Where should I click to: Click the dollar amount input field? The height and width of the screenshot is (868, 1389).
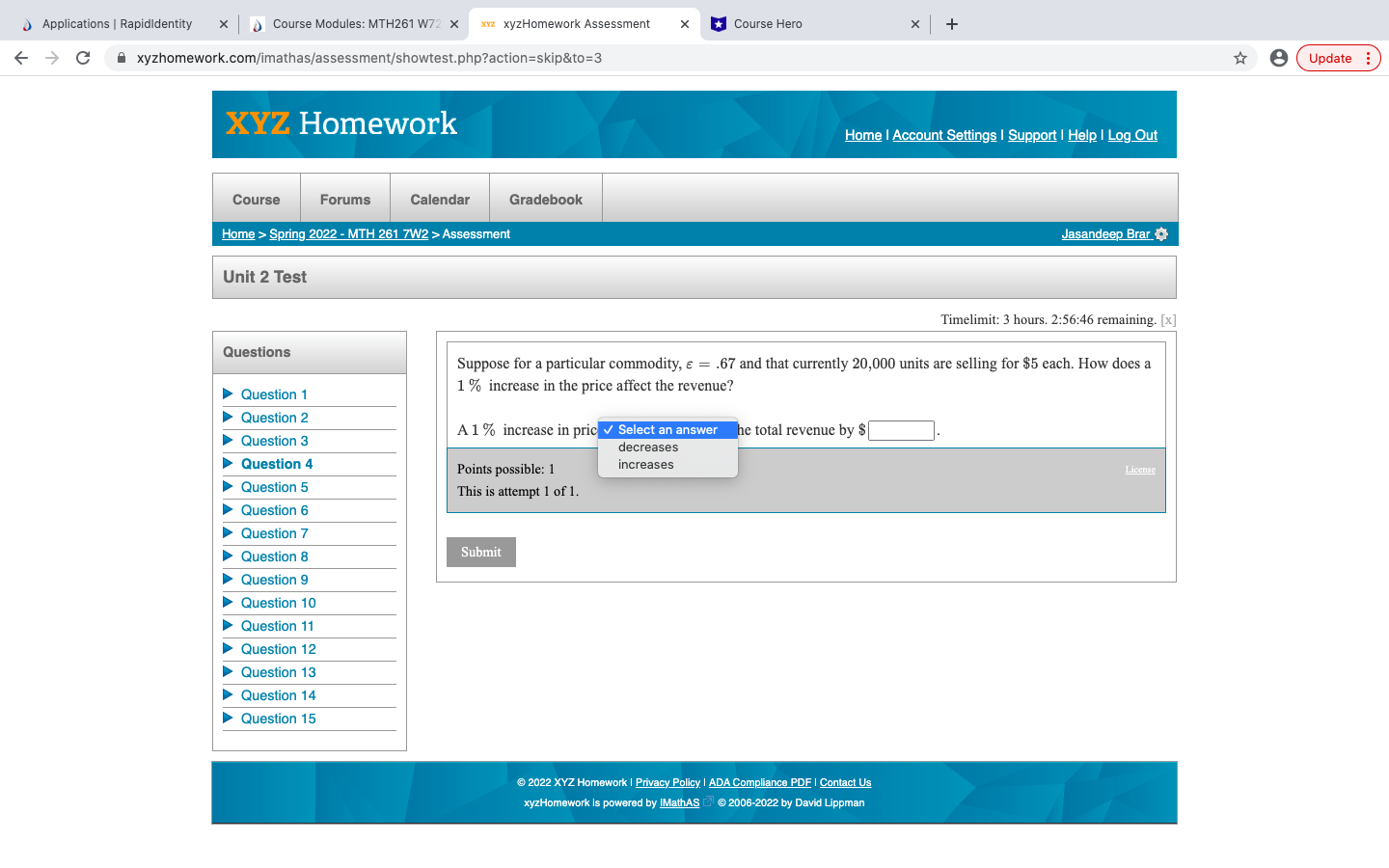pos(901,430)
